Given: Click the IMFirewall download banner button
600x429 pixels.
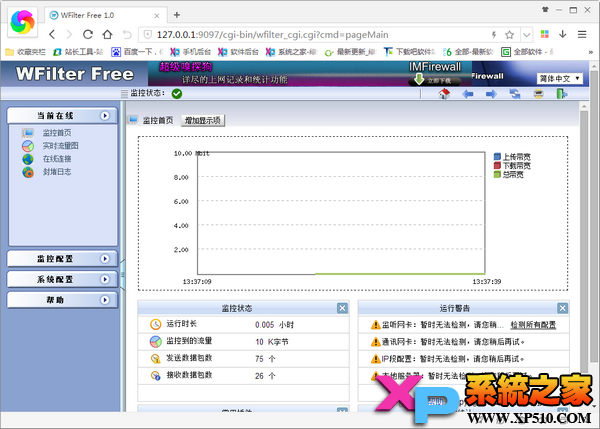Looking at the screenshot, I should coord(434,80).
